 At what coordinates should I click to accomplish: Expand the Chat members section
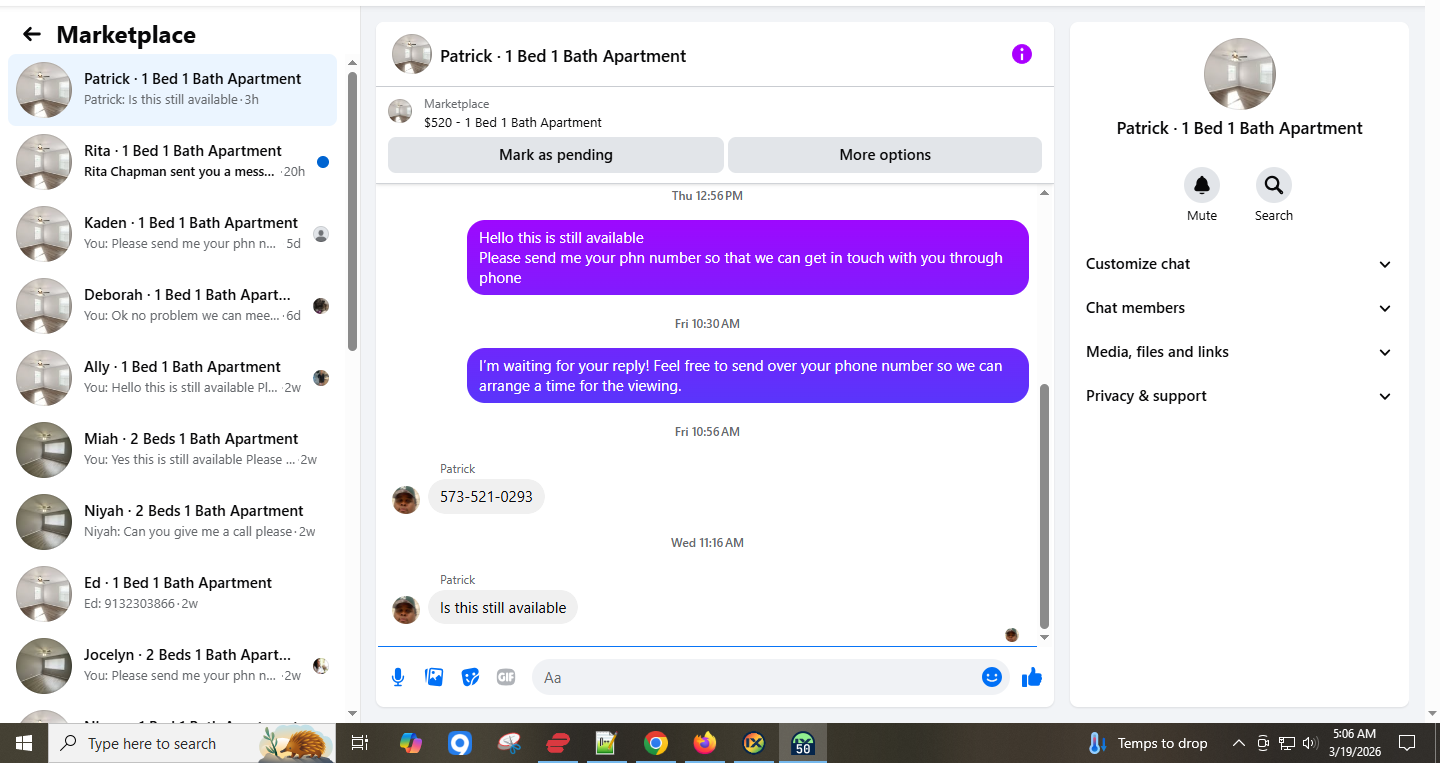[x=1239, y=308]
